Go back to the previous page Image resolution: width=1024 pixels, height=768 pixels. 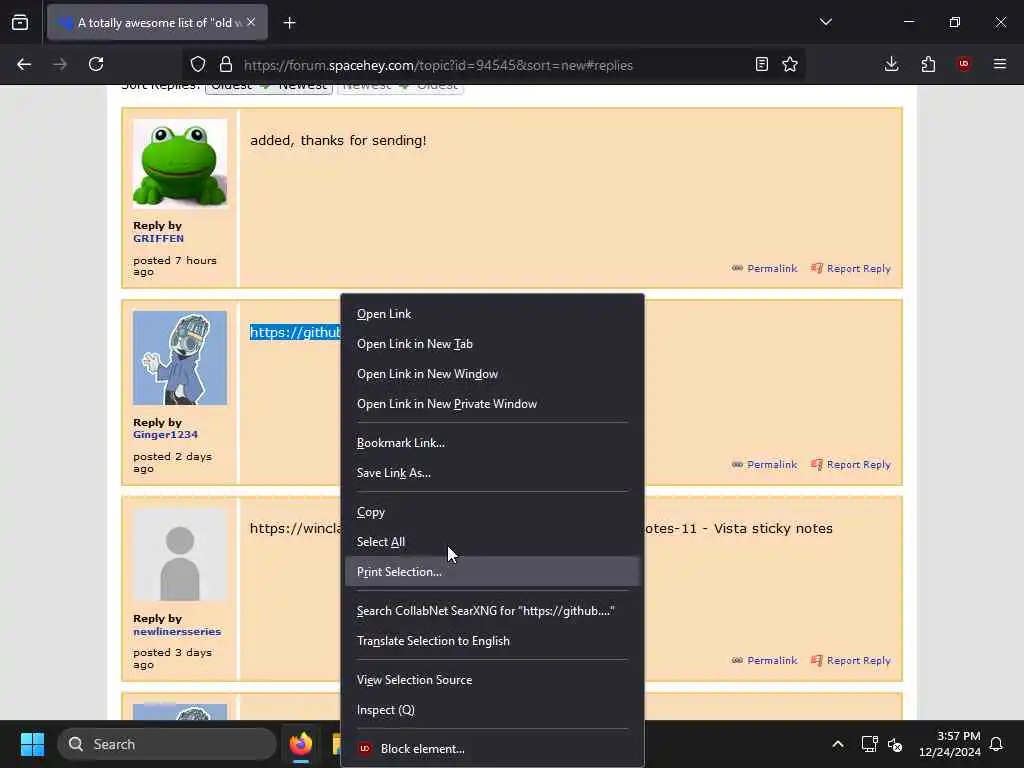[x=24, y=64]
